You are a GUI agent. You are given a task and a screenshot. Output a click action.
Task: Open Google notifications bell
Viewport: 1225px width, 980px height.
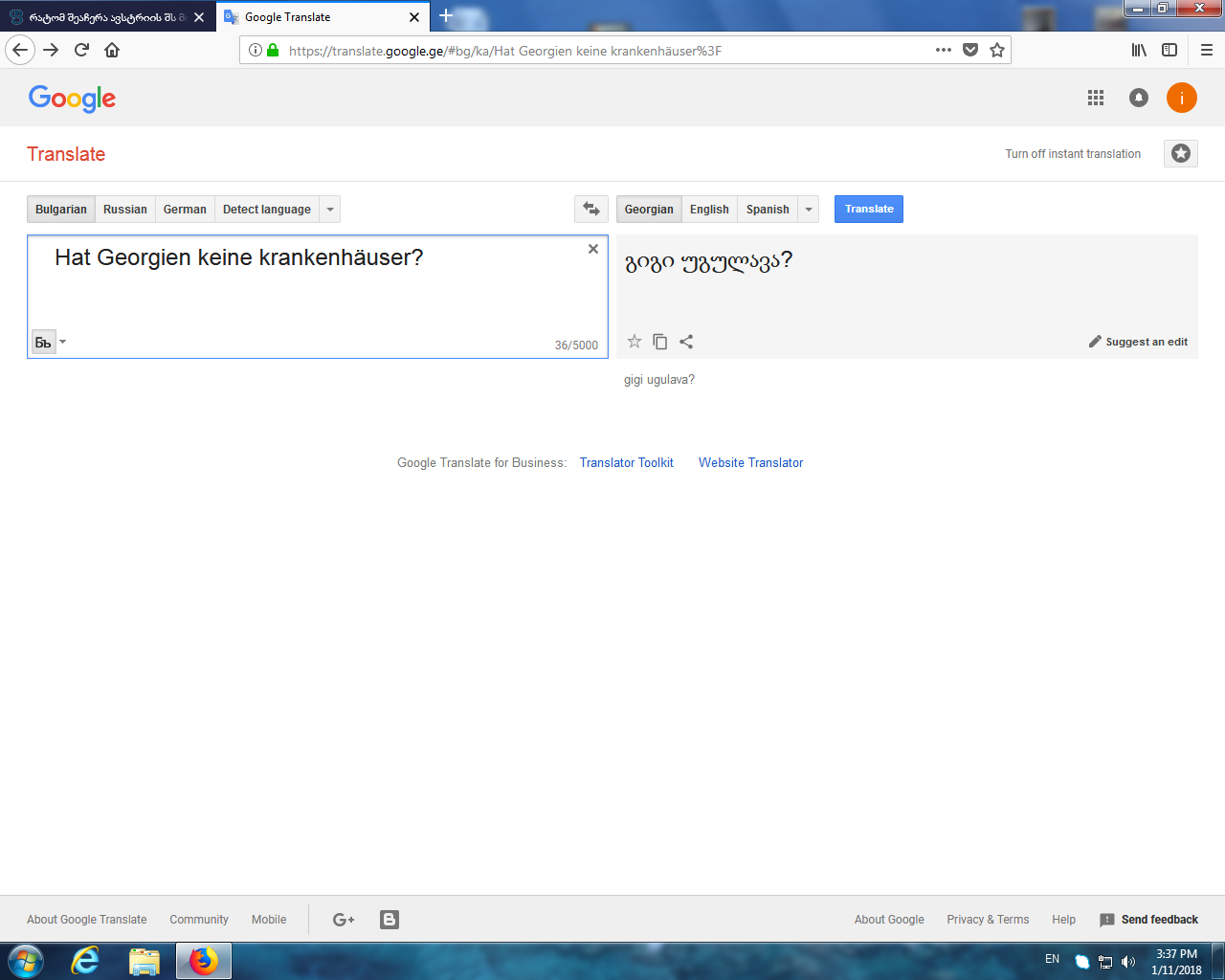click(x=1139, y=98)
